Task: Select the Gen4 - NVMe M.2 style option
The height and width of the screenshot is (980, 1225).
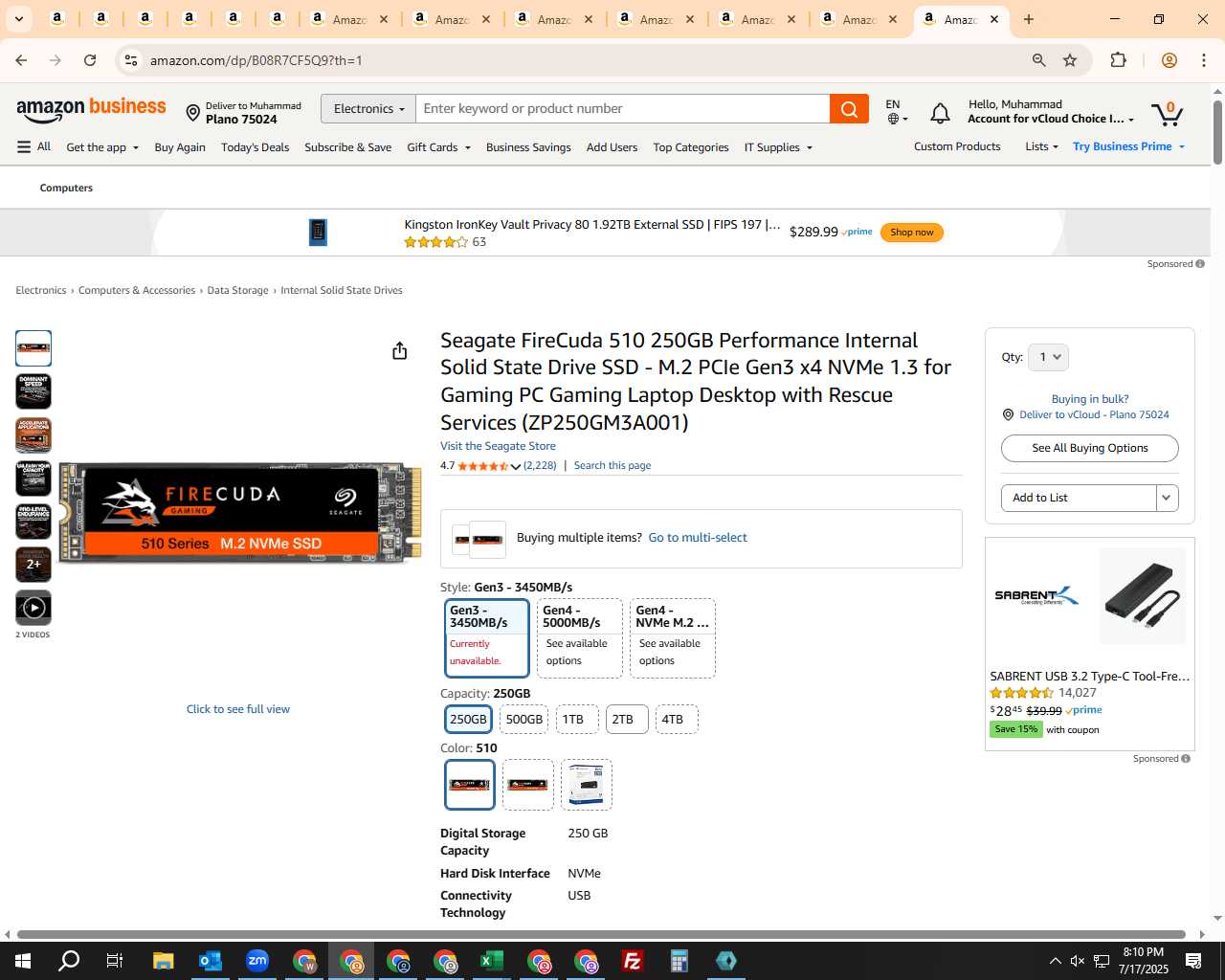Action: pyautogui.click(x=673, y=638)
